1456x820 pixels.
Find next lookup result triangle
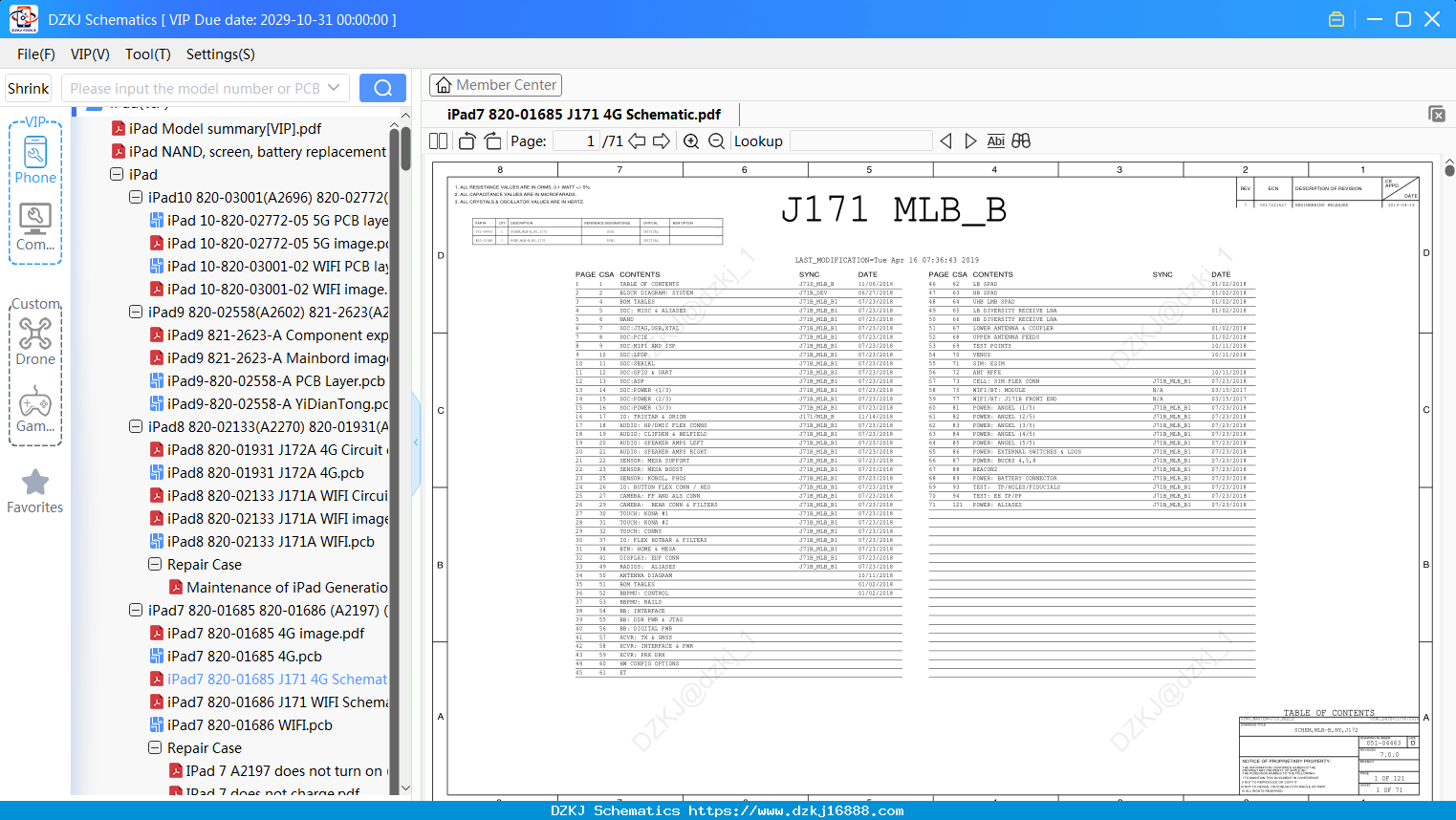(x=970, y=141)
